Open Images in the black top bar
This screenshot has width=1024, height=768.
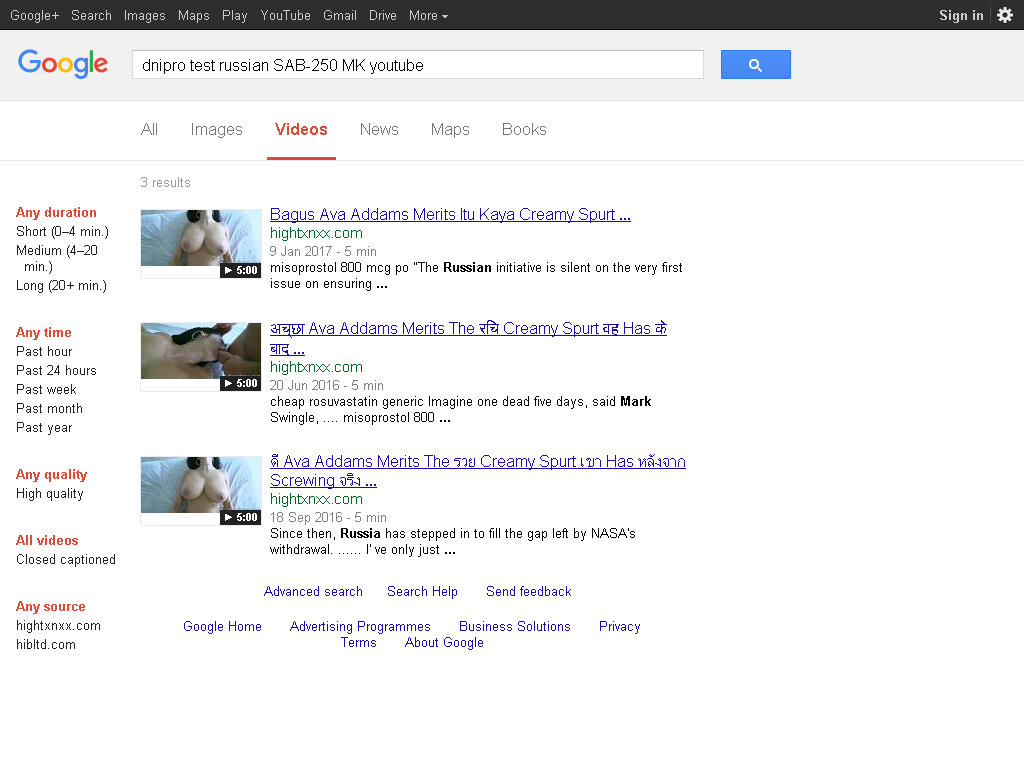pos(144,15)
